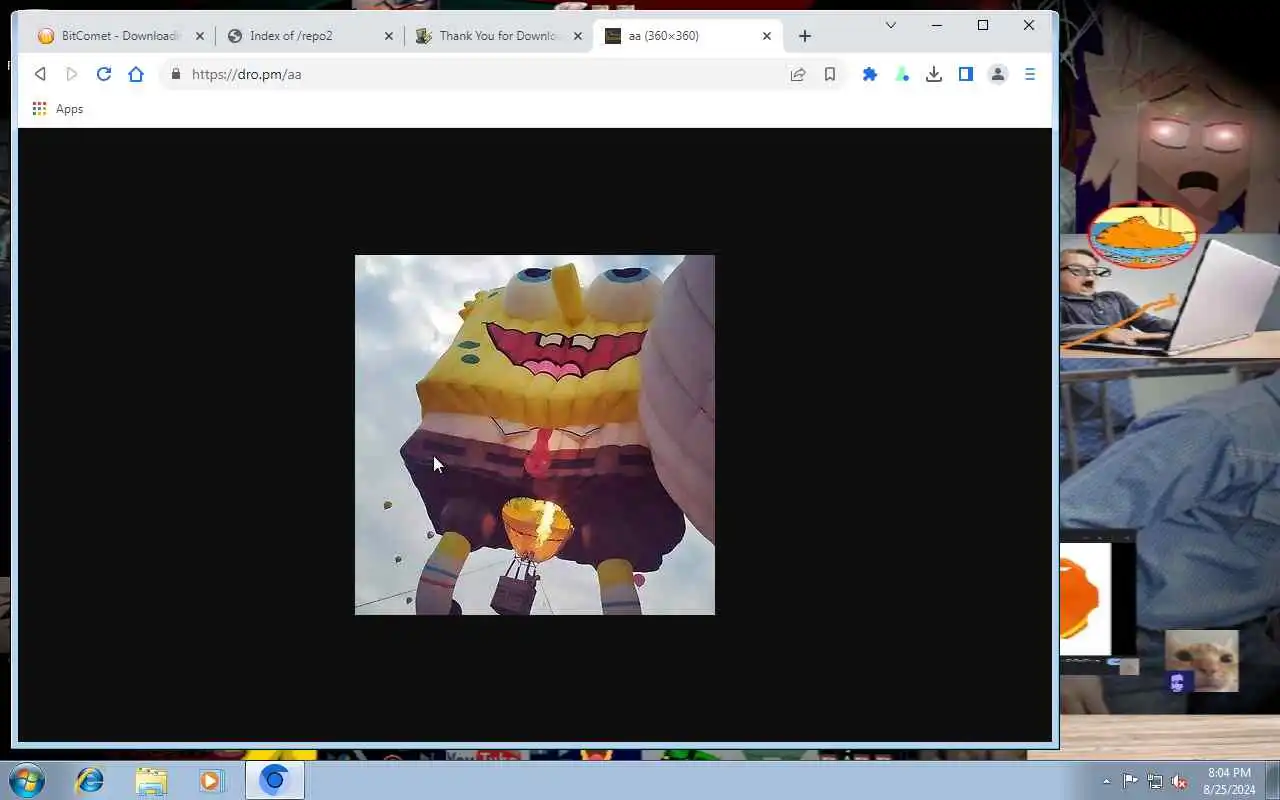
Task: Go back using the browser back arrow
Action: coord(40,74)
